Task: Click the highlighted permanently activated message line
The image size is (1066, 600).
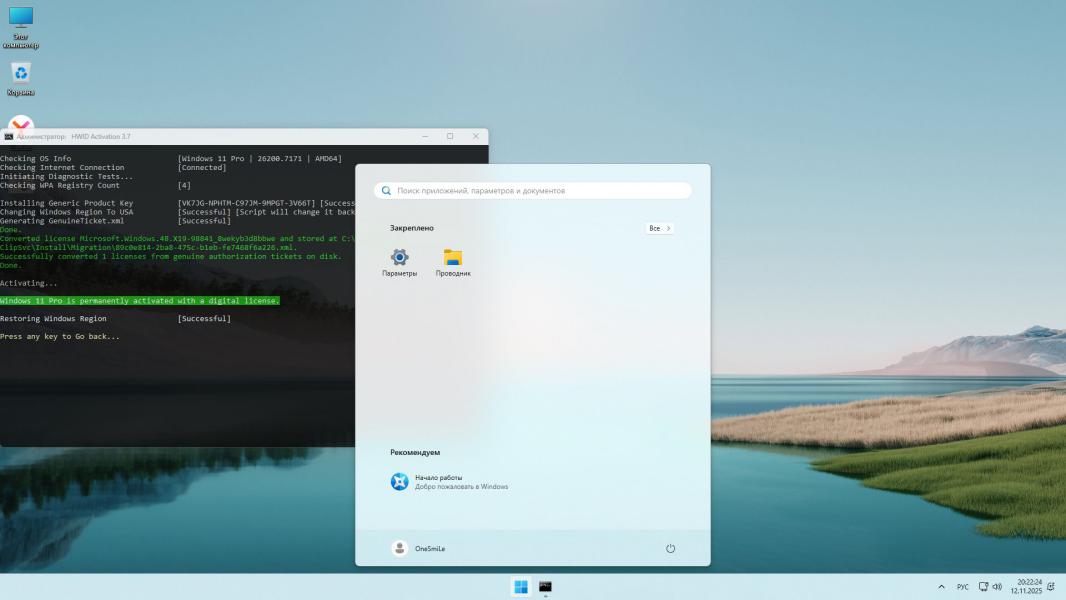Action: 140,300
